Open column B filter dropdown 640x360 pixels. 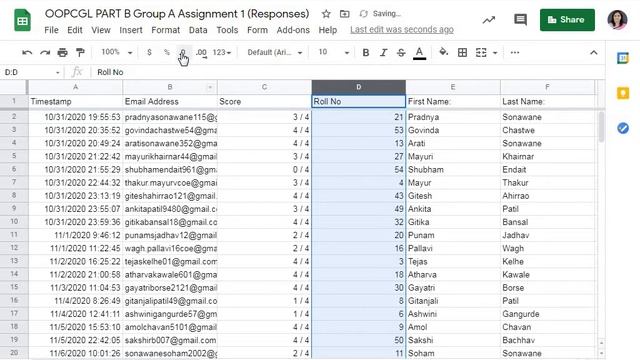210,87
